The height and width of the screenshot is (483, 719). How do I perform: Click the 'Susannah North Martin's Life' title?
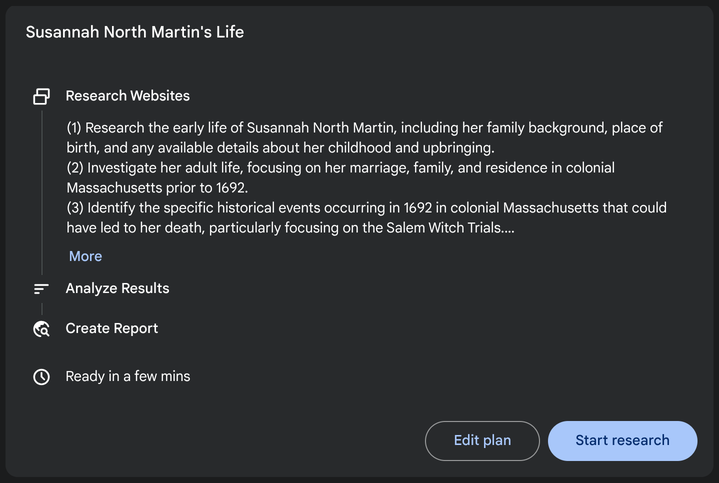[x=134, y=32]
